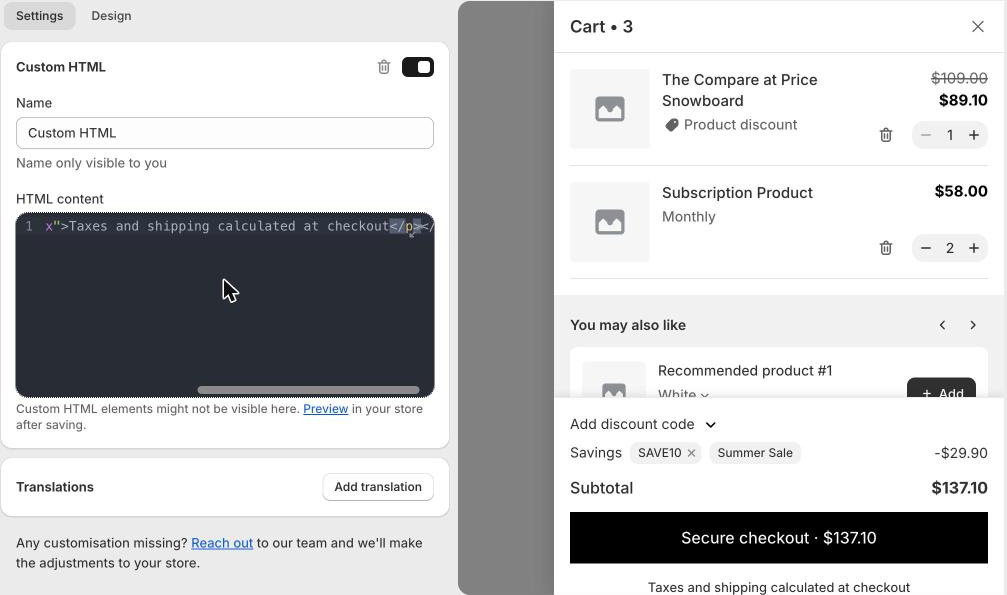Click inside the HTML content code editor
This screenshot has height=595, width=1007.
point(225,305)
